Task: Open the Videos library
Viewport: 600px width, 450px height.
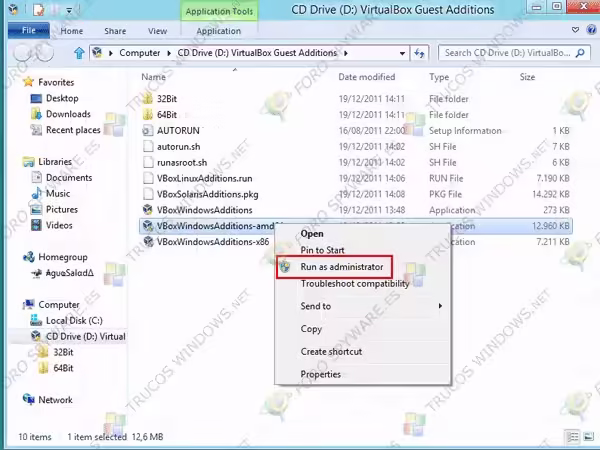Action: (x=59, y=225)
